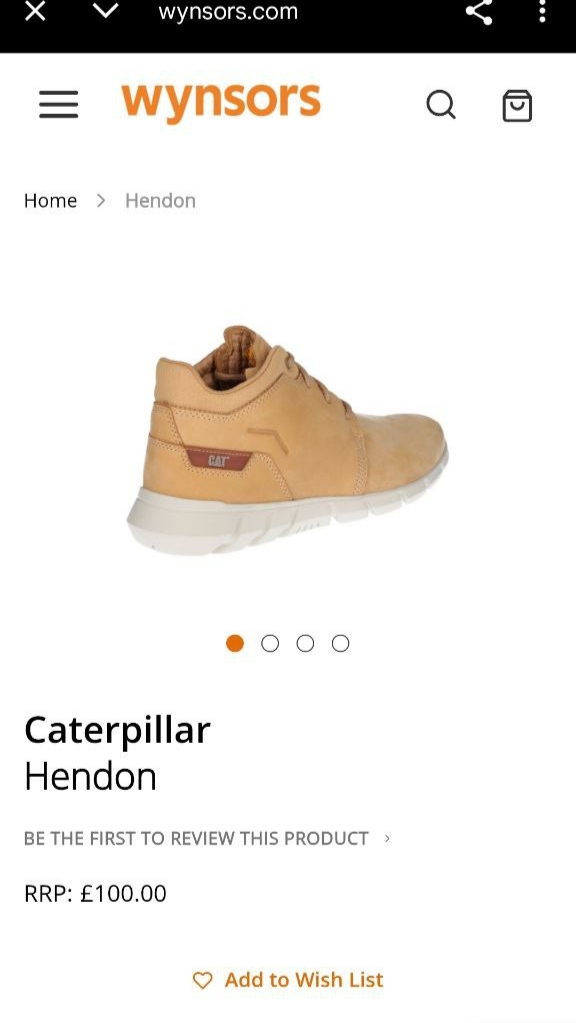Screen dimensions: 576x1023
Task: Close the browser tab with X icon
Action: 35,10
